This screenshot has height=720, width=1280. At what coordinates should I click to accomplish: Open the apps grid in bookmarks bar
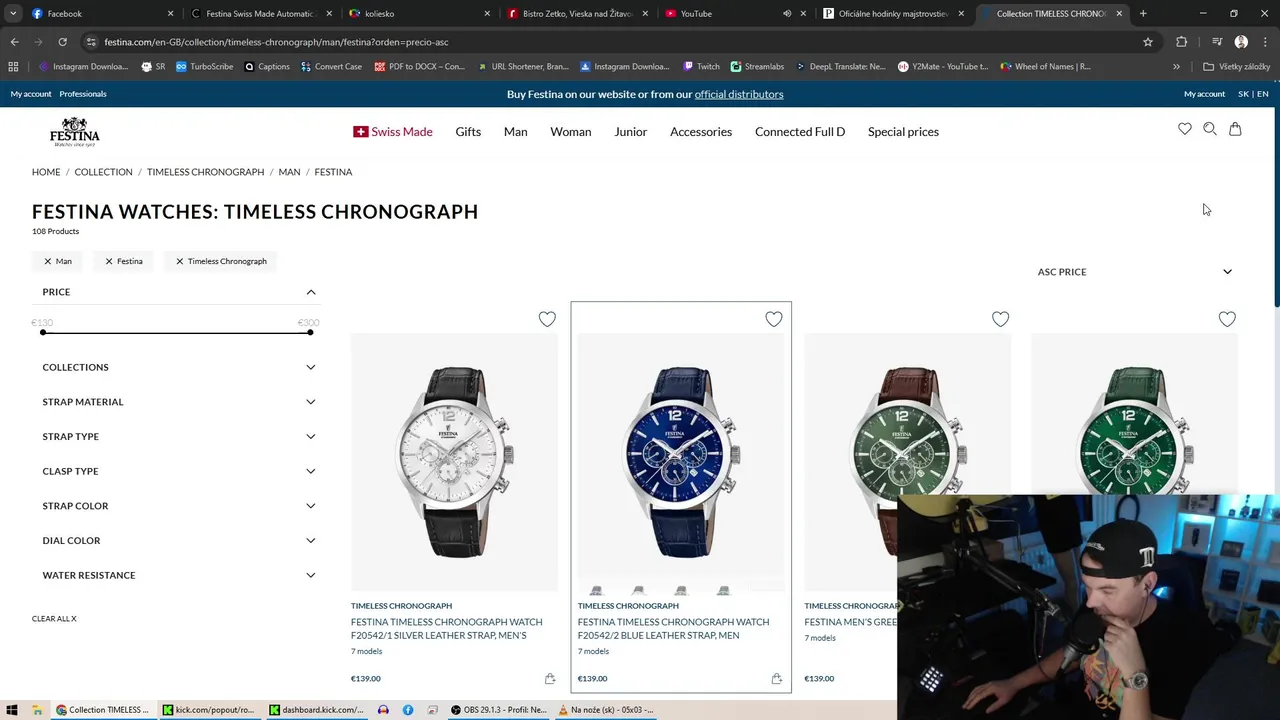click(13, 67)
